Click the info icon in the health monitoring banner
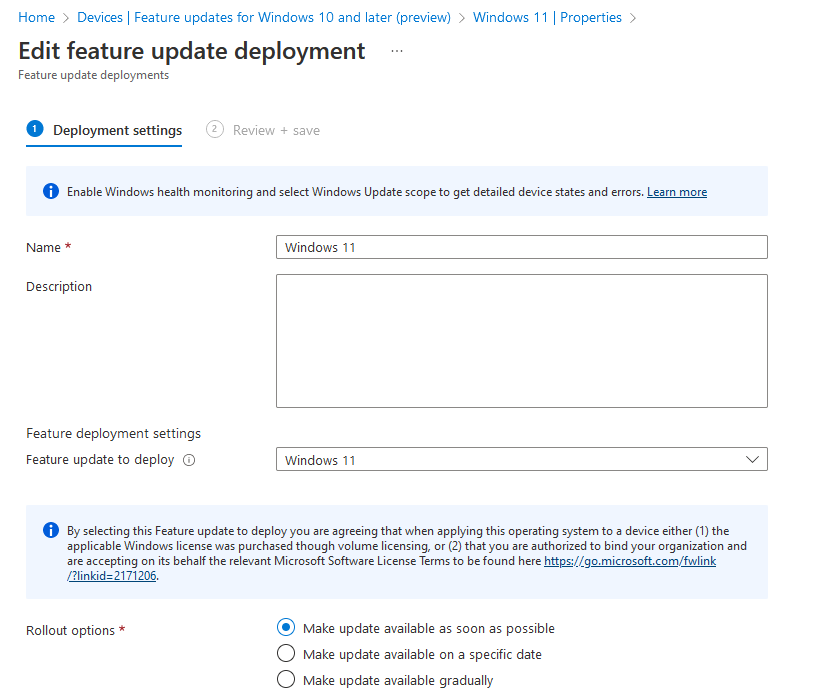Image resolution: width=831 pixels, height=694 pixels. (50, 191)
